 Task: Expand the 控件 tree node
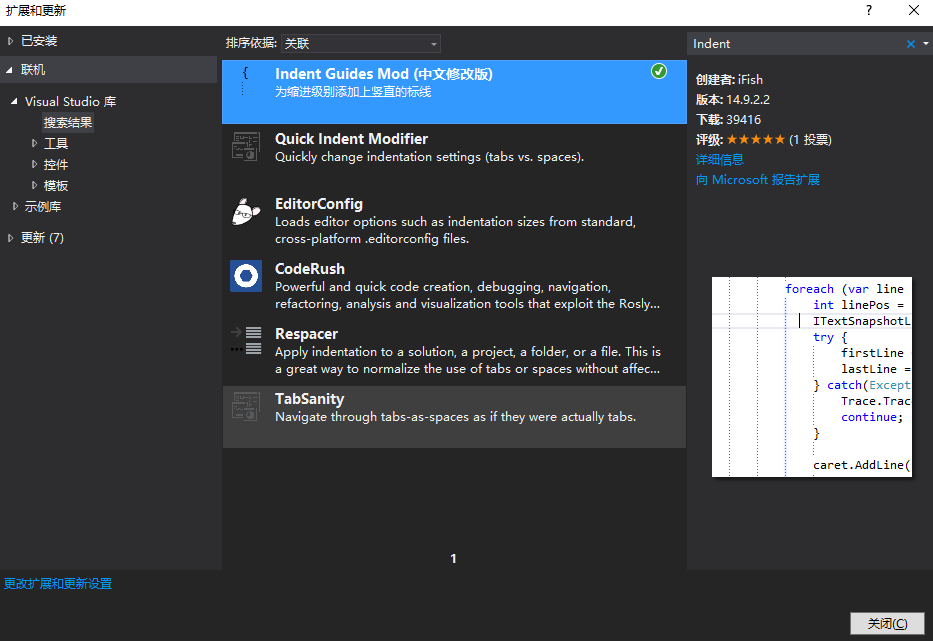35,164
